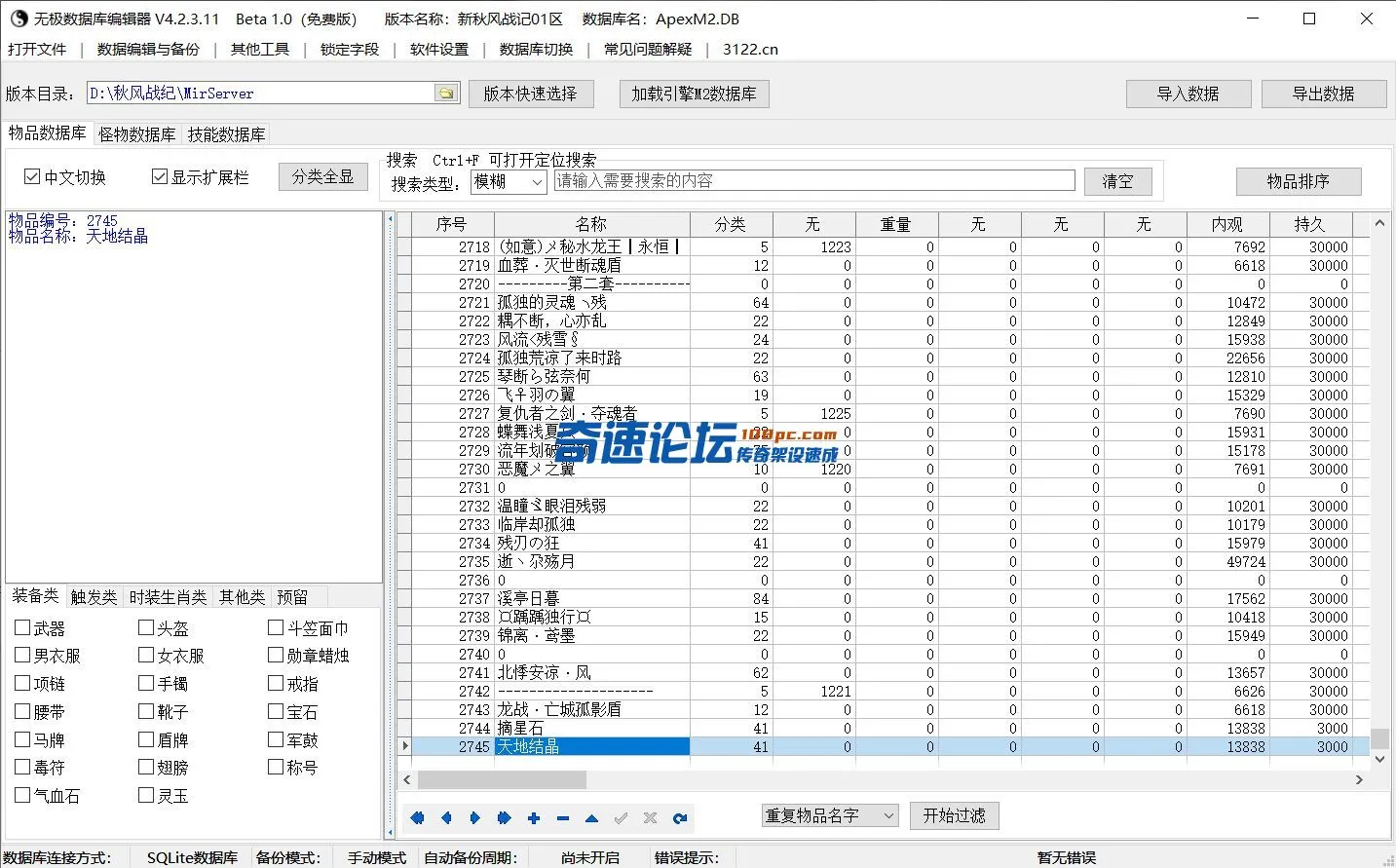1396x868 pixels.
Task: Click horizontal scrollbar thumb of item grid
Action: coord(502,779)
